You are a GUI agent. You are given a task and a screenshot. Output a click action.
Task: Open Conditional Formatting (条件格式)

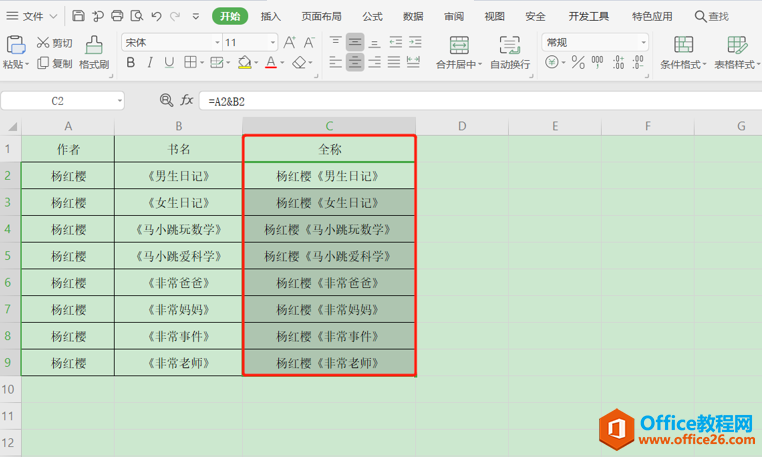(683, 53)
